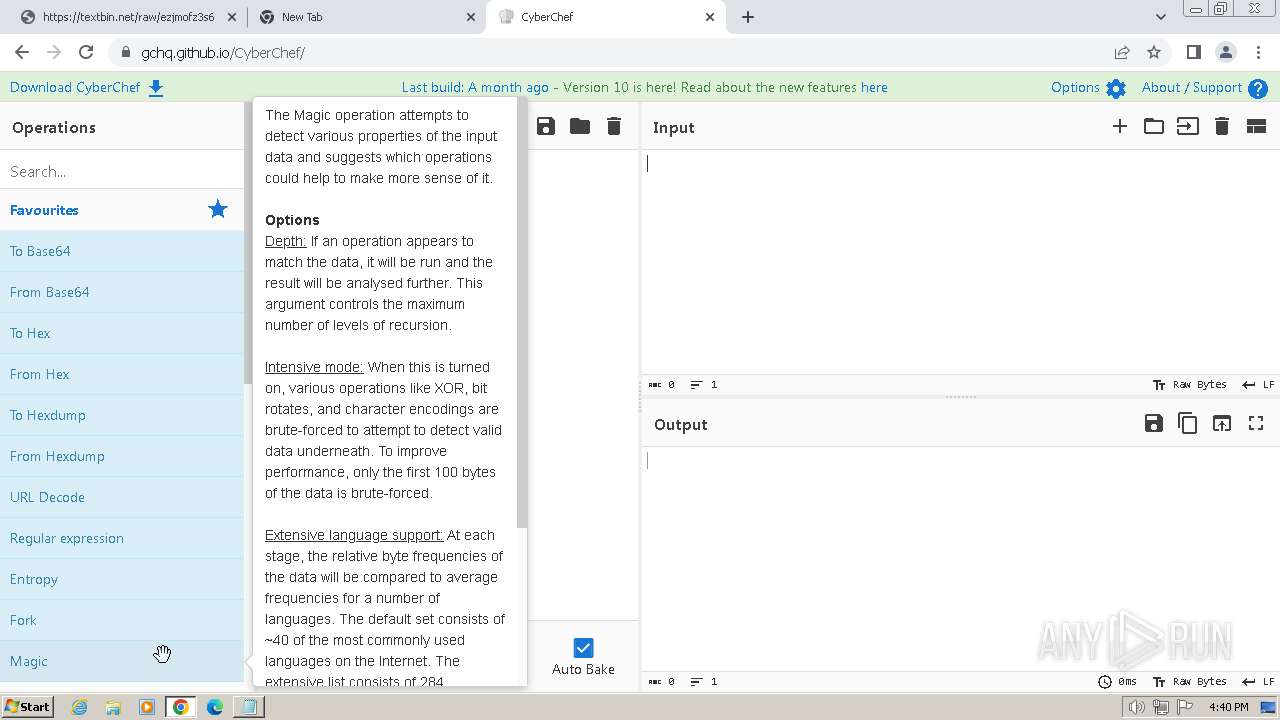The image size is (1280, 720).
Task: Clear the recipe with the trash icon
Action: [x=614, y=126]
